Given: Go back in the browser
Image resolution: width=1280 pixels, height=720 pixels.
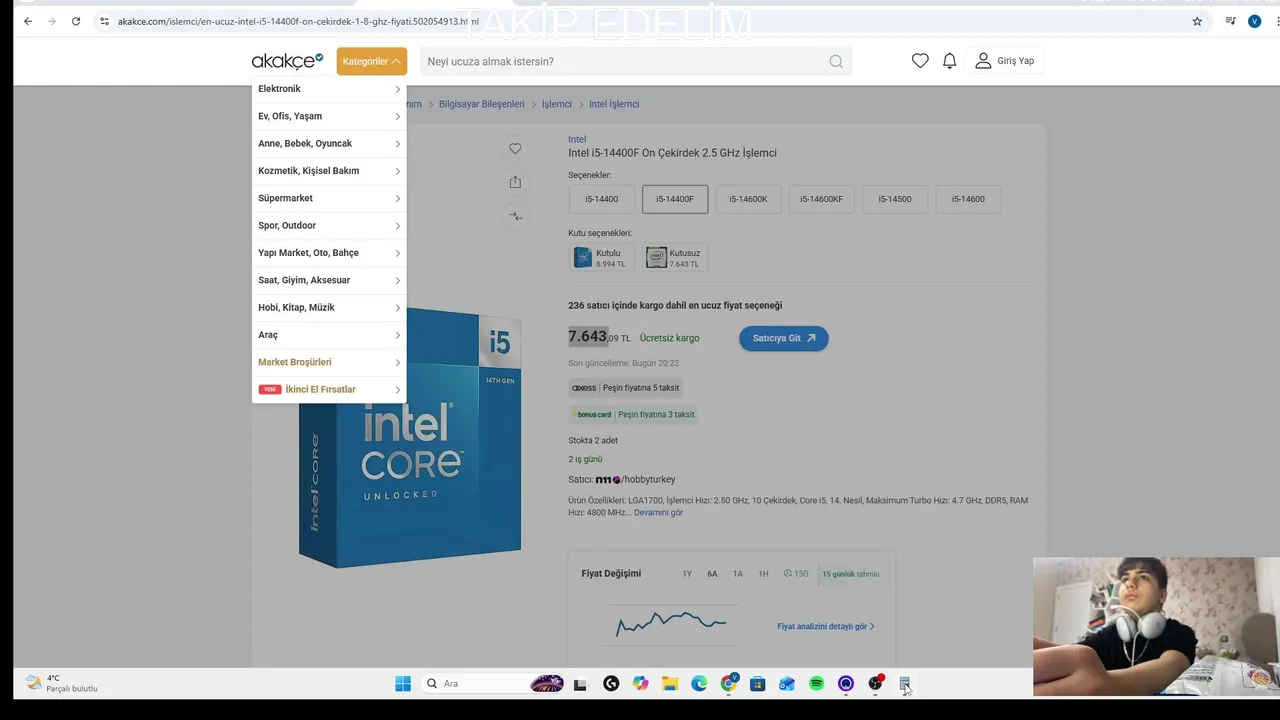Looking at the screenshot, I should click(28, 21).
